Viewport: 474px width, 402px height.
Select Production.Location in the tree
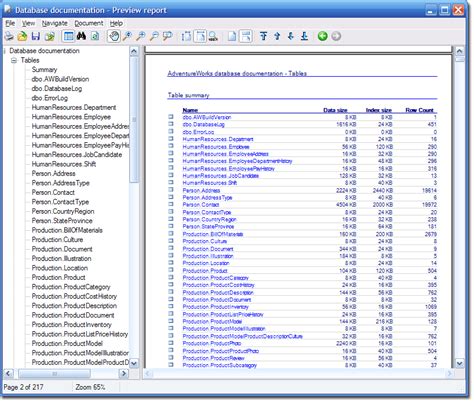(60, 268)
